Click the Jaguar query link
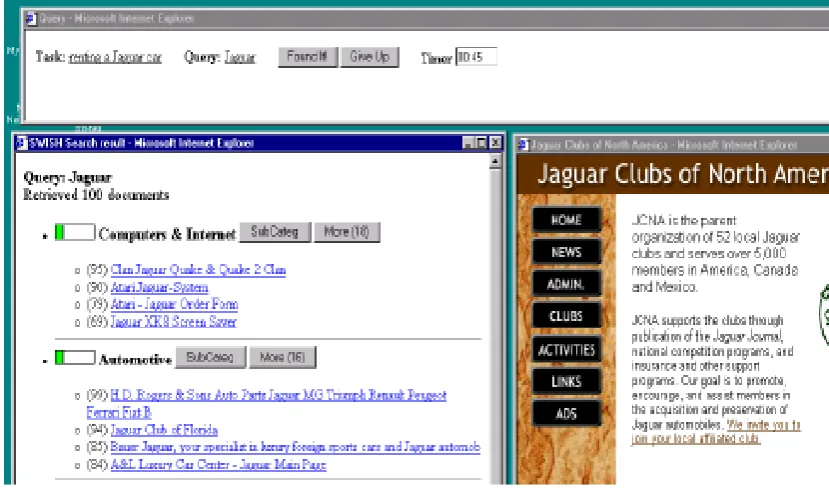 (240, 57)
